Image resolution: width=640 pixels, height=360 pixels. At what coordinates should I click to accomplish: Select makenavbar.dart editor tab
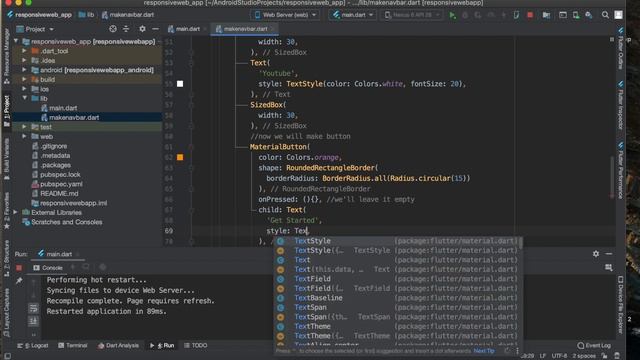click(244, 29)
